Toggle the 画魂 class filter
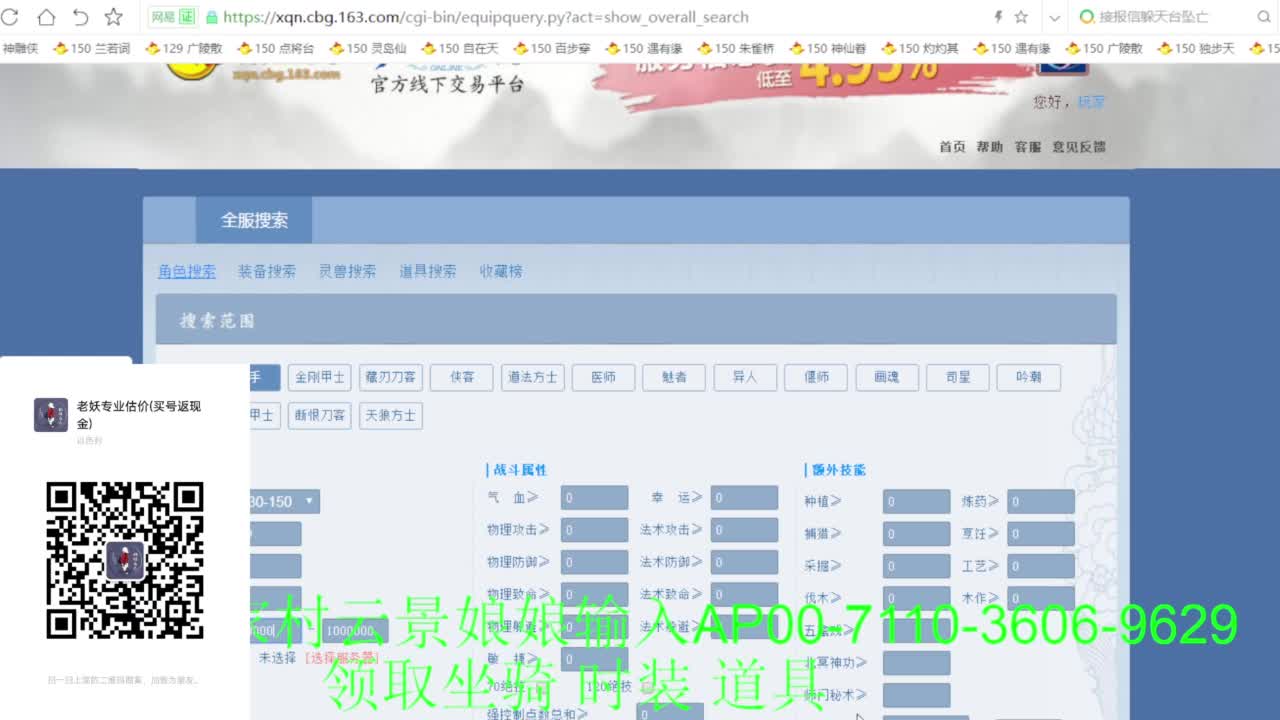Image resolution: width=1280 pixels, height=720 pixels. click(x=887, y=377)
